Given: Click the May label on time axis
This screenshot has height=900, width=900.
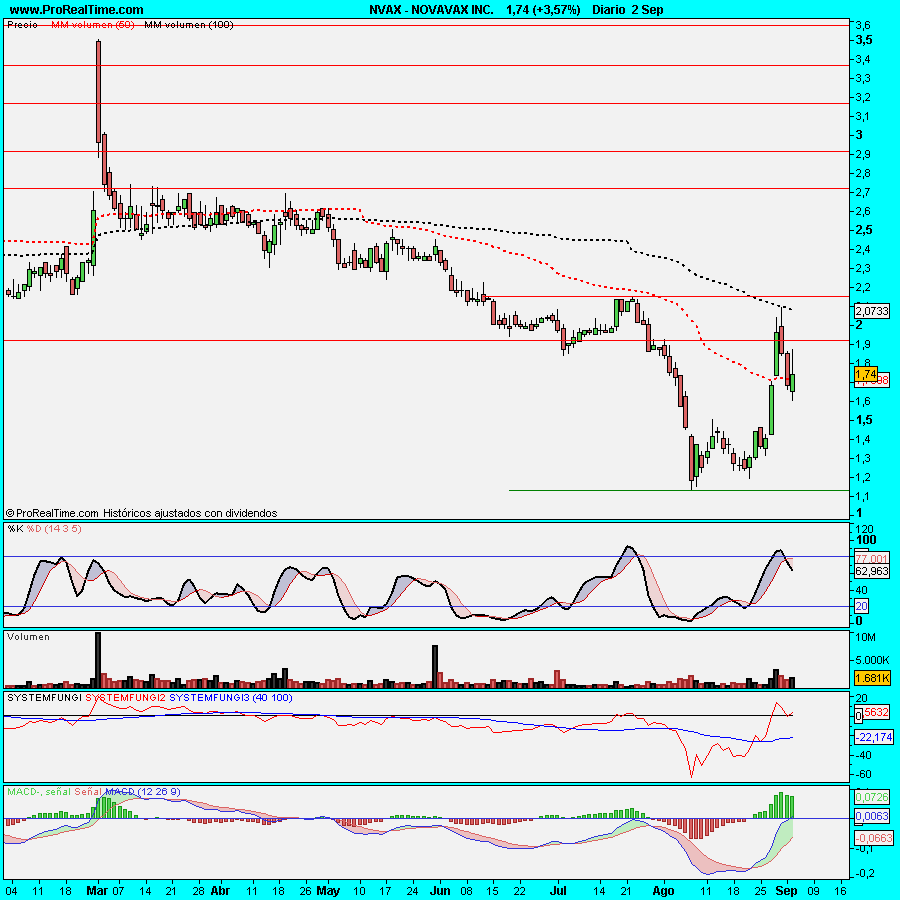Looking at the screenshot, I should click(328, 891).
